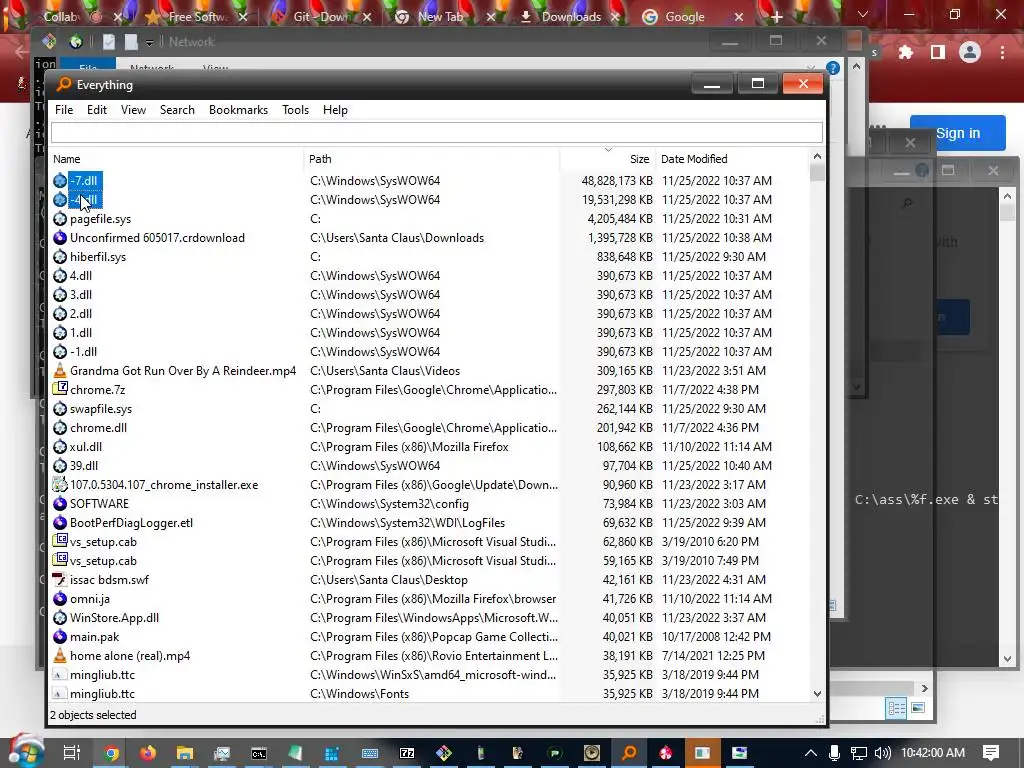Open the View menu in Everything
This screenshot has height=768, width=1024.
[133, 110]
